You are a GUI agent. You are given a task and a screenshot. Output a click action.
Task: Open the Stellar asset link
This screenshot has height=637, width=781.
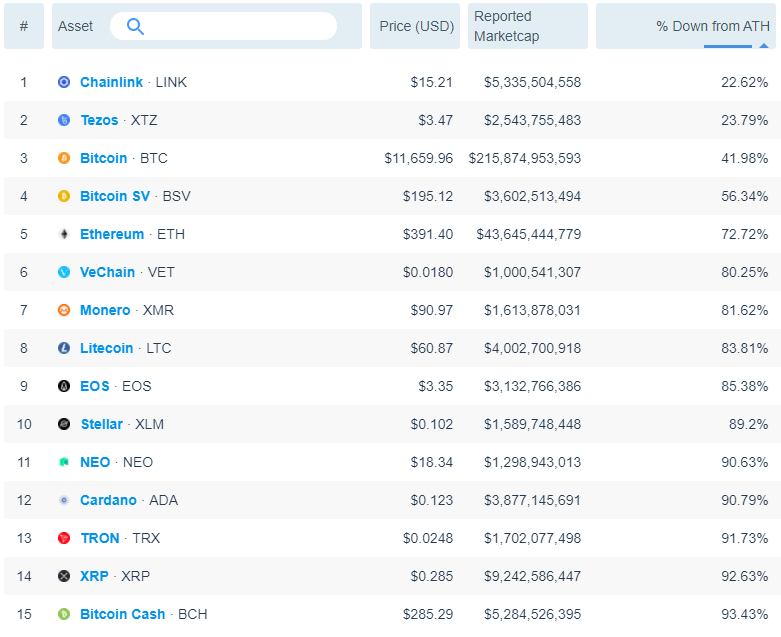coord(102,424)
